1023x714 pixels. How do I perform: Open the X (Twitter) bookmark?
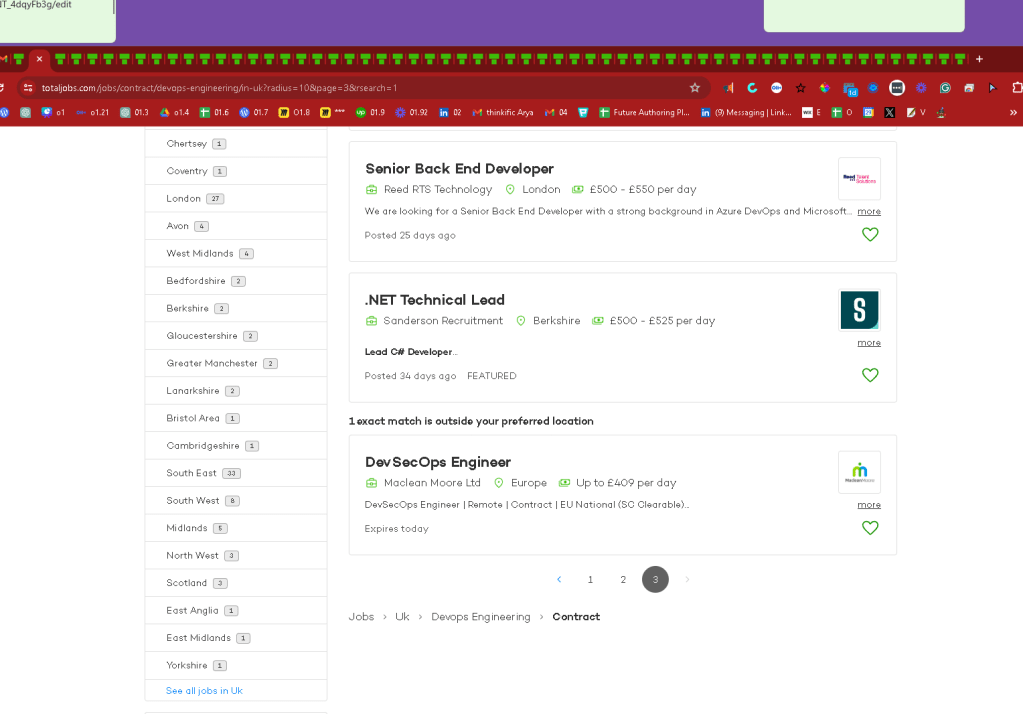pyautogui.click(x=889, y=112)
